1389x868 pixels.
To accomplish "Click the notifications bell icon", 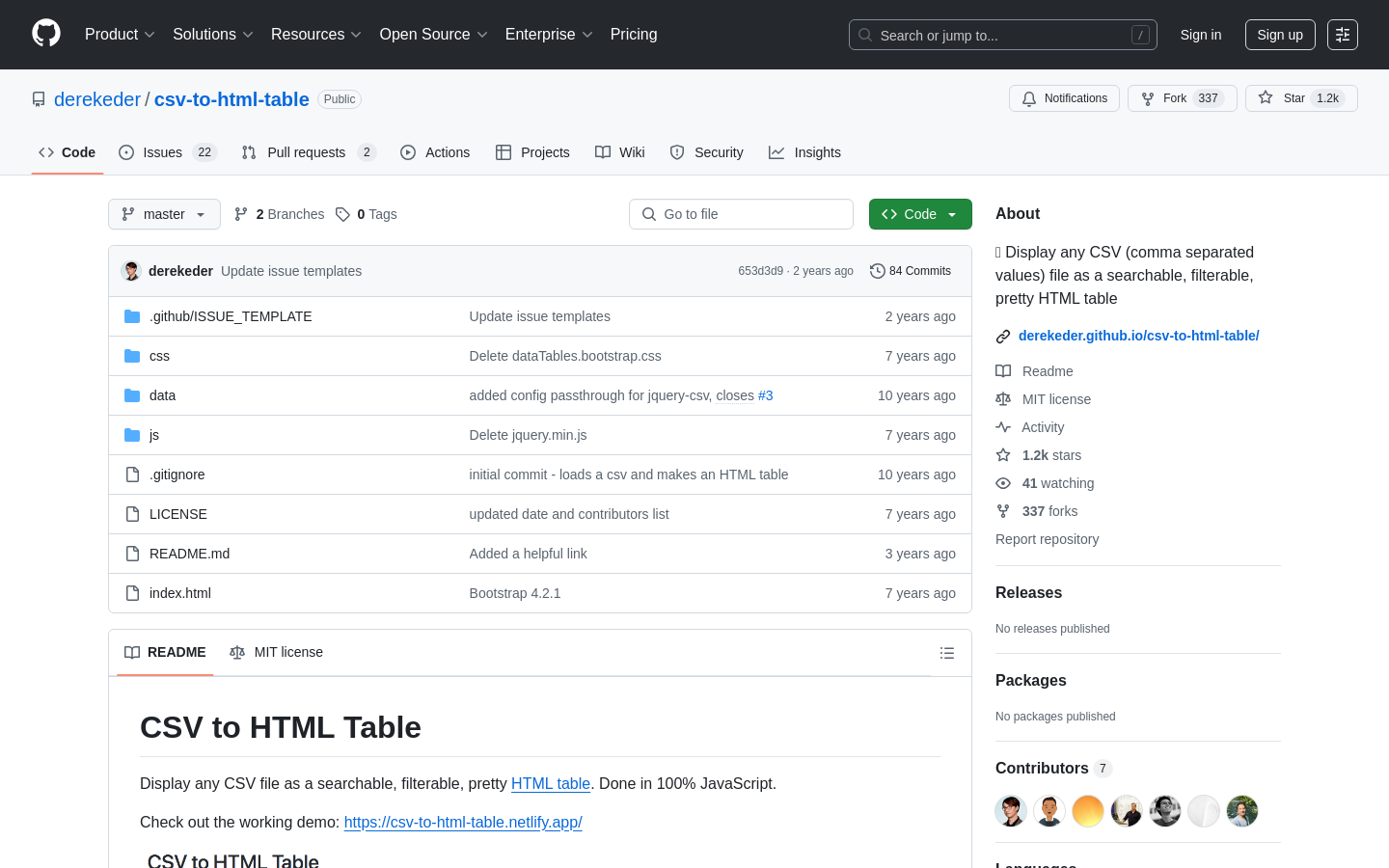I will [x=1029, y=98].
